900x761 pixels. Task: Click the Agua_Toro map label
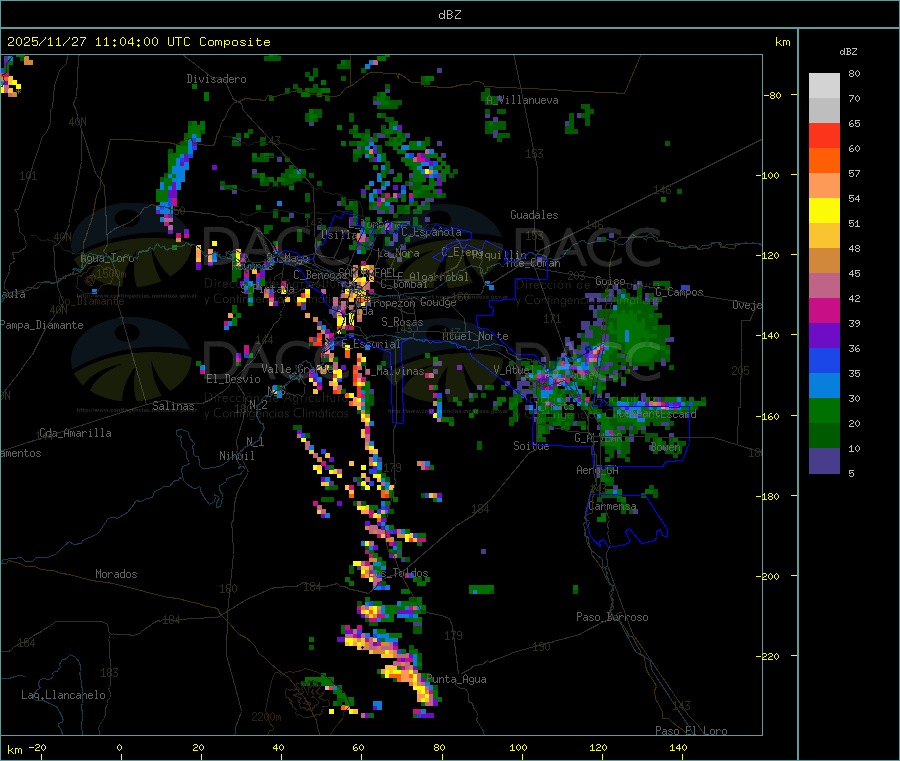coord(107,258)
